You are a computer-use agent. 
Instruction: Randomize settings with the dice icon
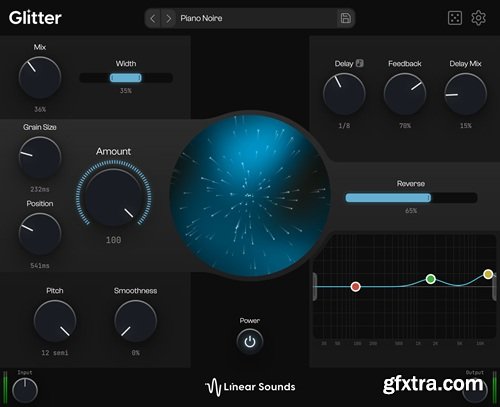[455, 18]
